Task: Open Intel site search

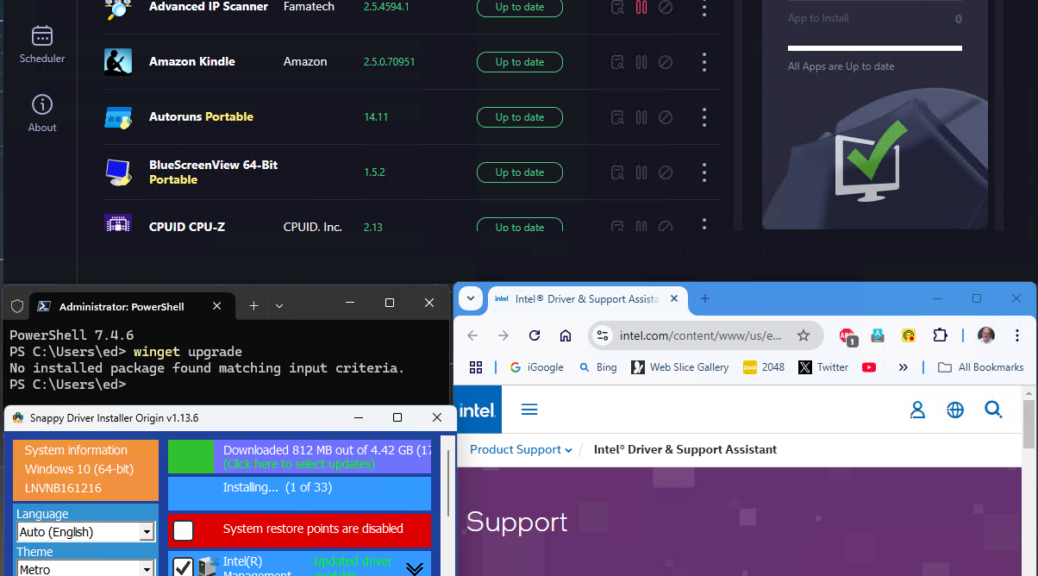Action: pyautogui.click(x=993, y=410)
